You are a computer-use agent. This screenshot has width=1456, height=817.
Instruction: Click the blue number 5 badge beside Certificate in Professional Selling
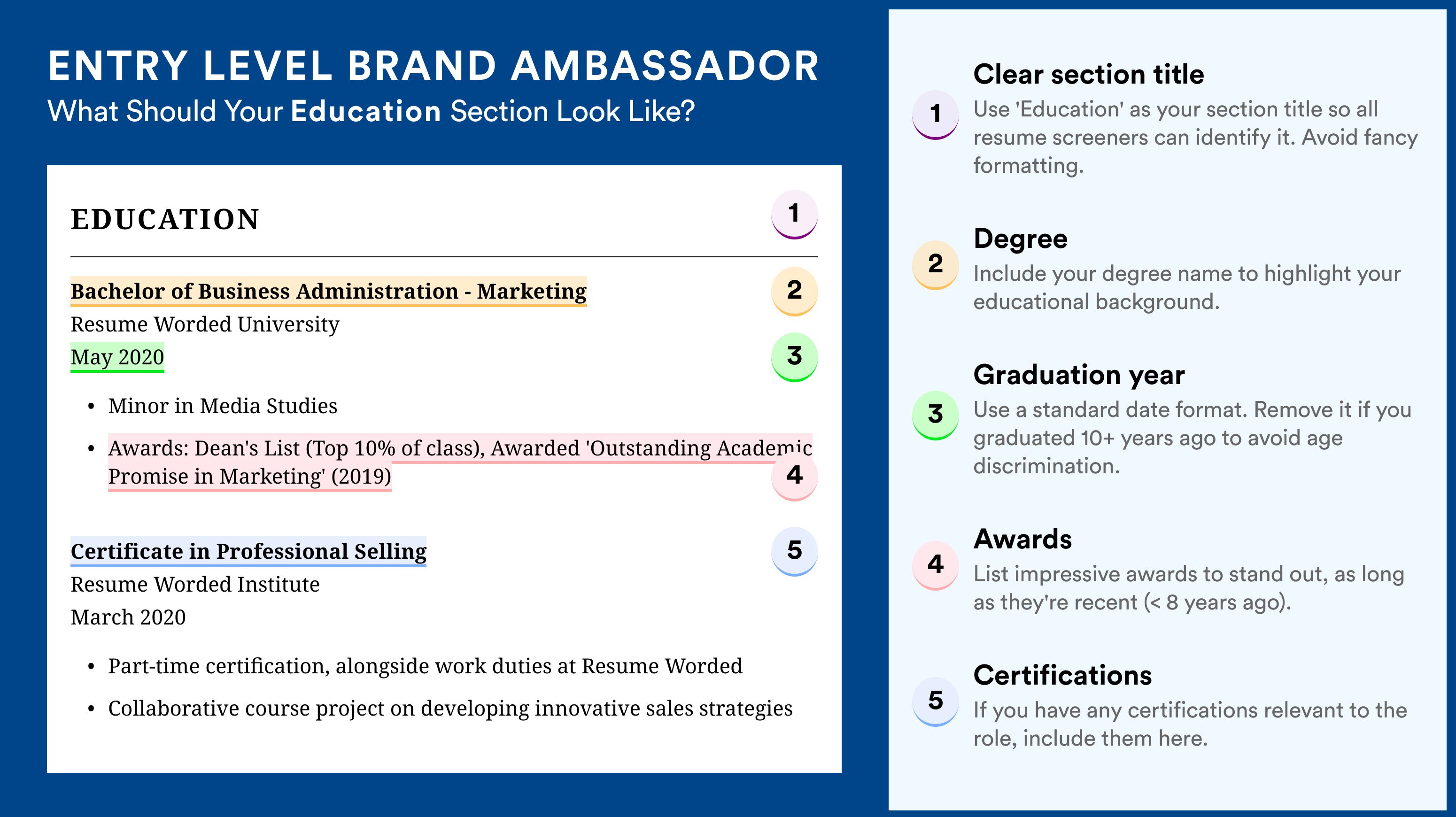[794, 551]
